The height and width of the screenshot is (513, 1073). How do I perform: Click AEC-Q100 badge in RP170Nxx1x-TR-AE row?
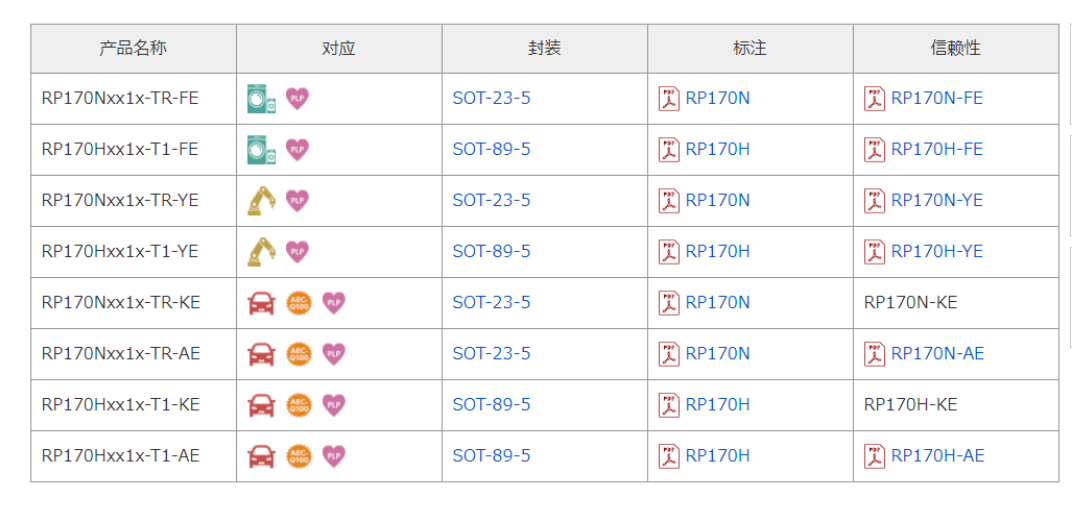click(x=299, y=353)
